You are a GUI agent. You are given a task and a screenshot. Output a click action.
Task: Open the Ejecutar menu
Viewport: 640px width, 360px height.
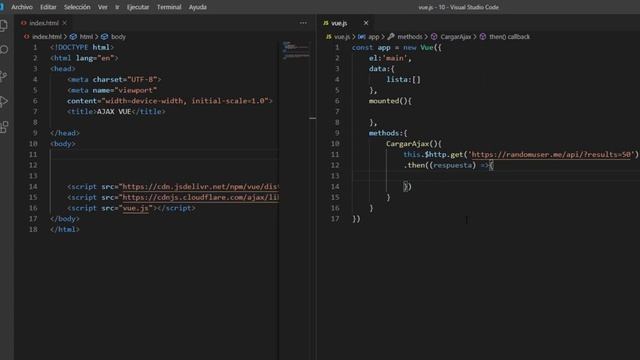pyautogui.click(x=138, y=7)
